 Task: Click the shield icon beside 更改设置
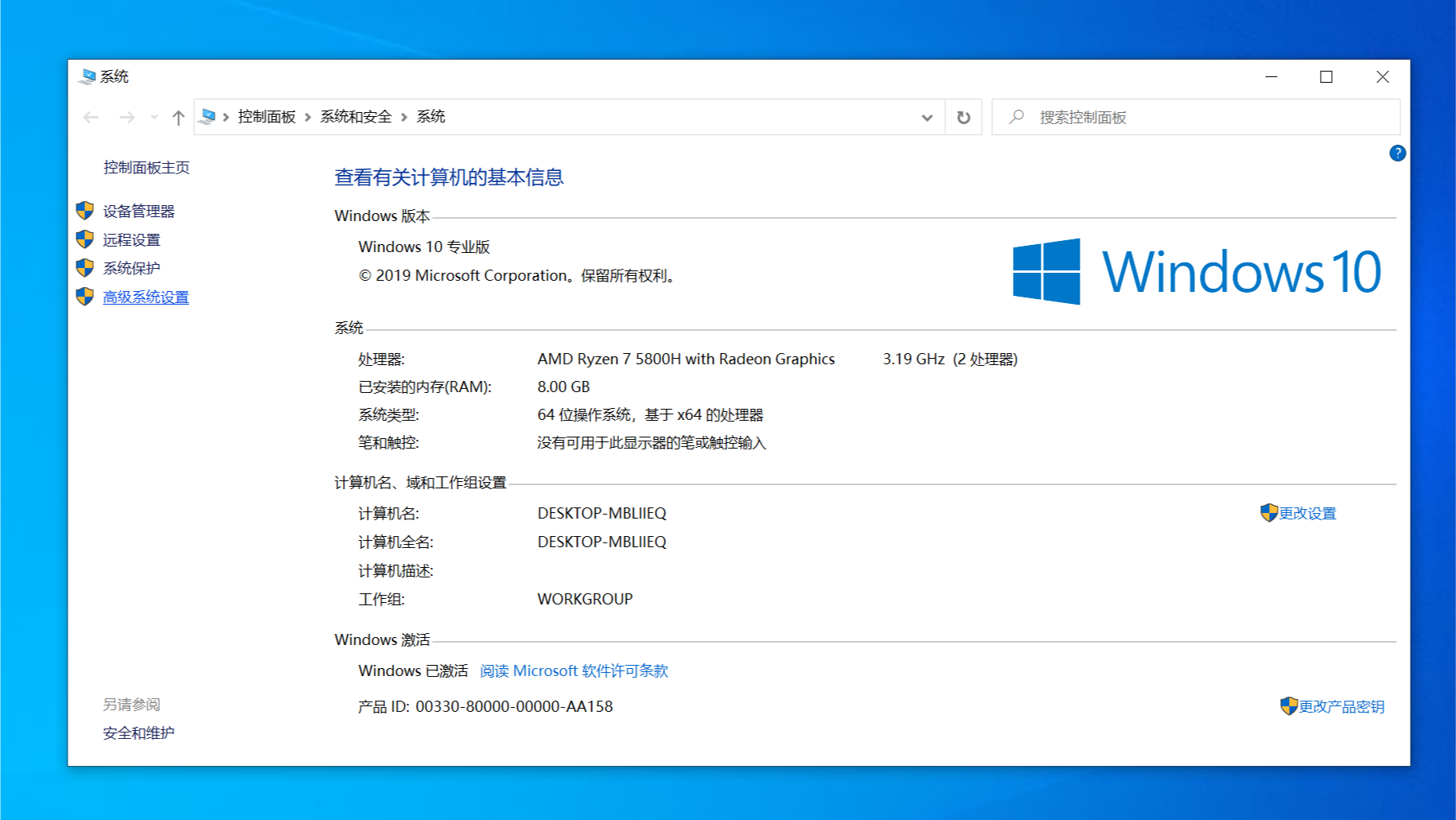(1269, 513)
